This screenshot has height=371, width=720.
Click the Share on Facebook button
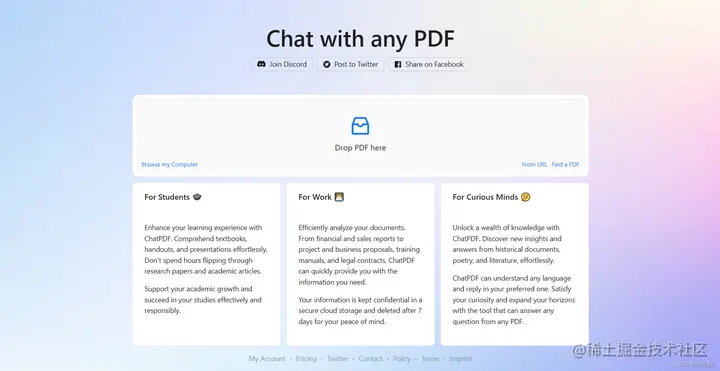click(x=429, y=64)
